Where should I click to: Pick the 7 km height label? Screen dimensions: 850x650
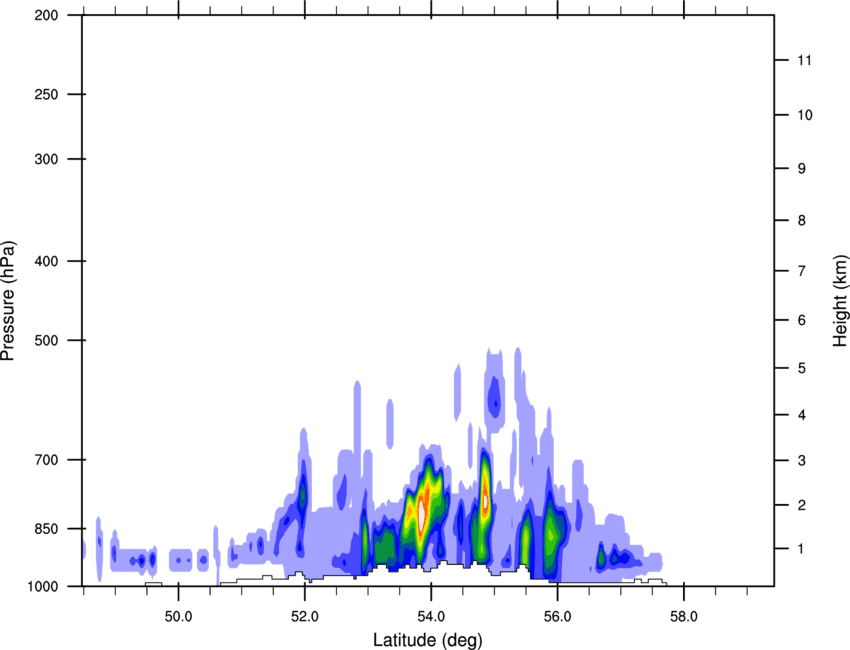pyautogui.click(x=802, y=271)
